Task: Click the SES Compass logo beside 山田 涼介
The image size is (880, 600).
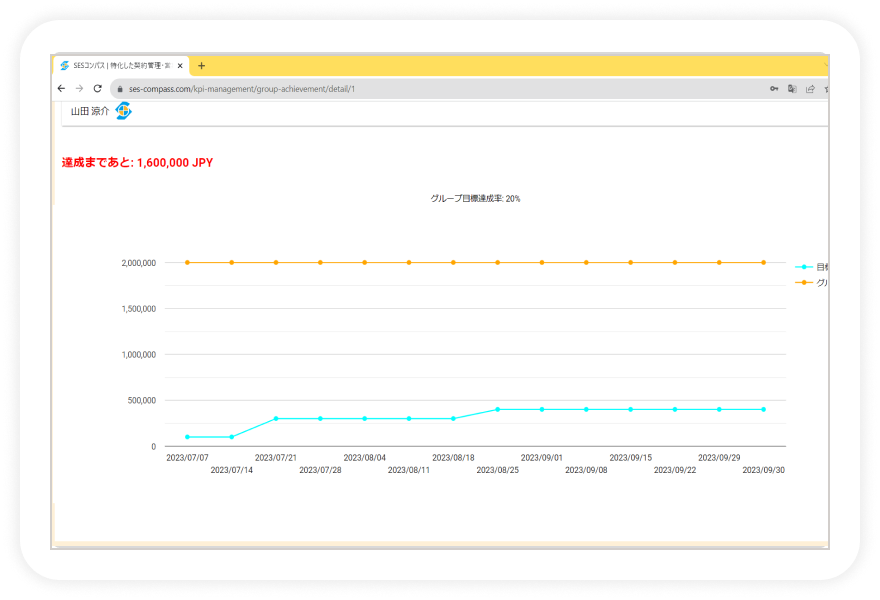Action: (x=123, y=111)
